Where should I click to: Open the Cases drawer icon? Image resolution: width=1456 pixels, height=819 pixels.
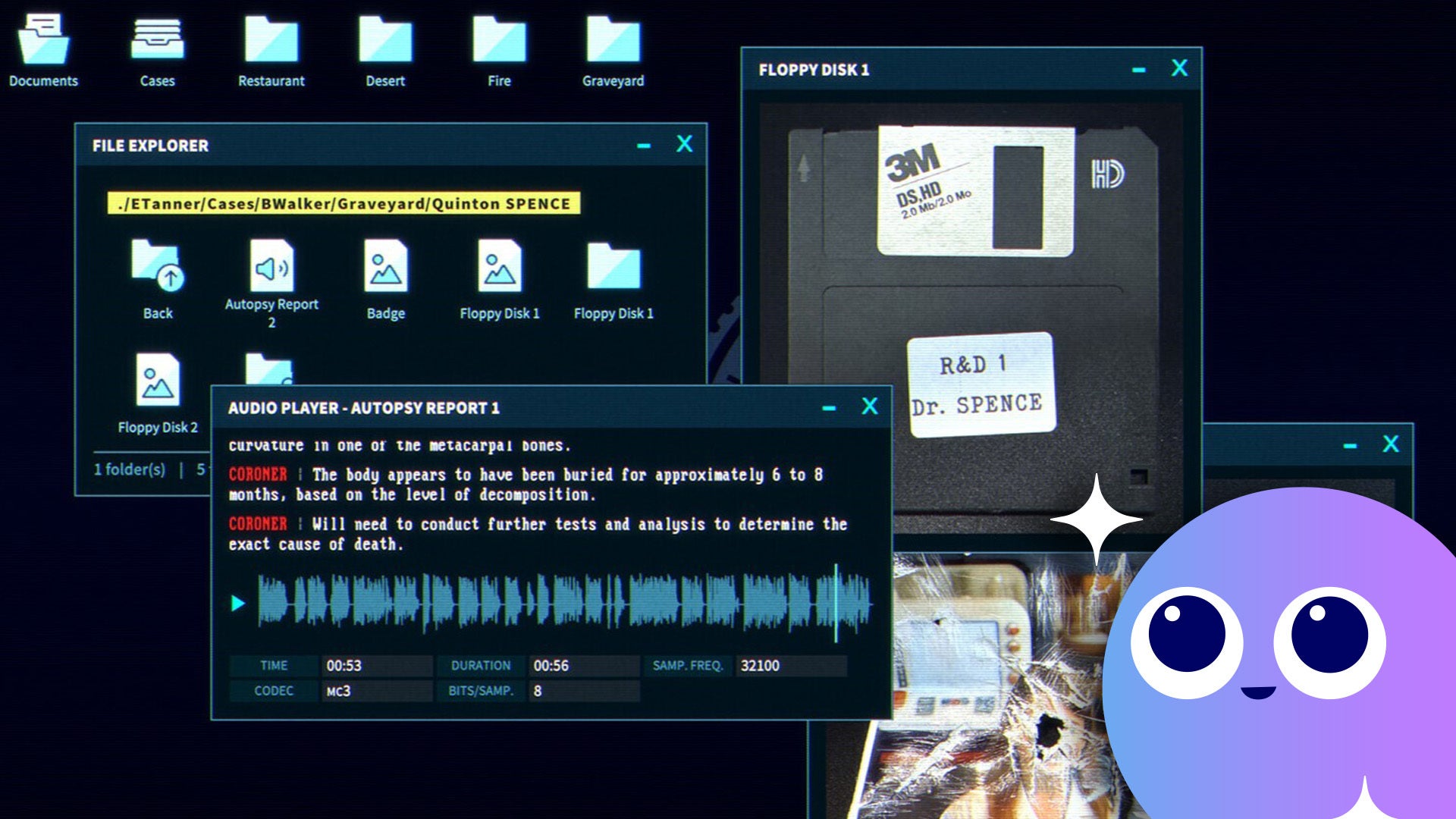click(157, 41)
